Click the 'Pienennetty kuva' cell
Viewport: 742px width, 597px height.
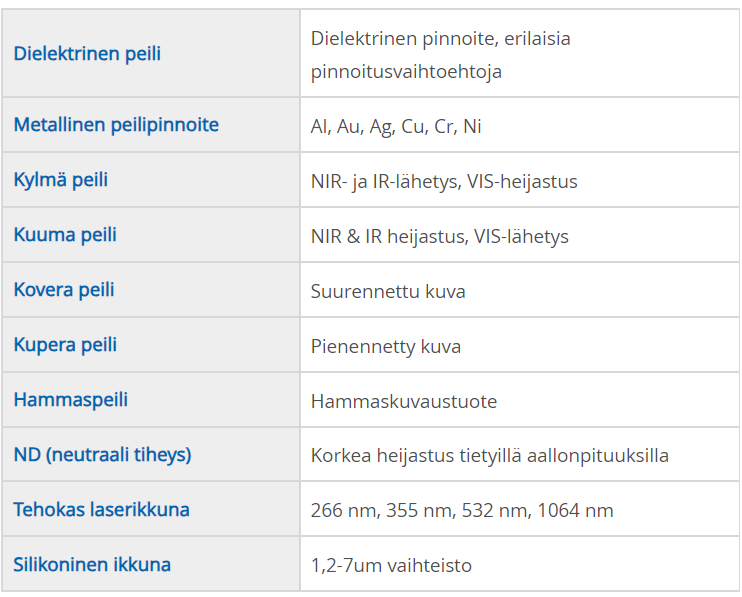point(386,347)
